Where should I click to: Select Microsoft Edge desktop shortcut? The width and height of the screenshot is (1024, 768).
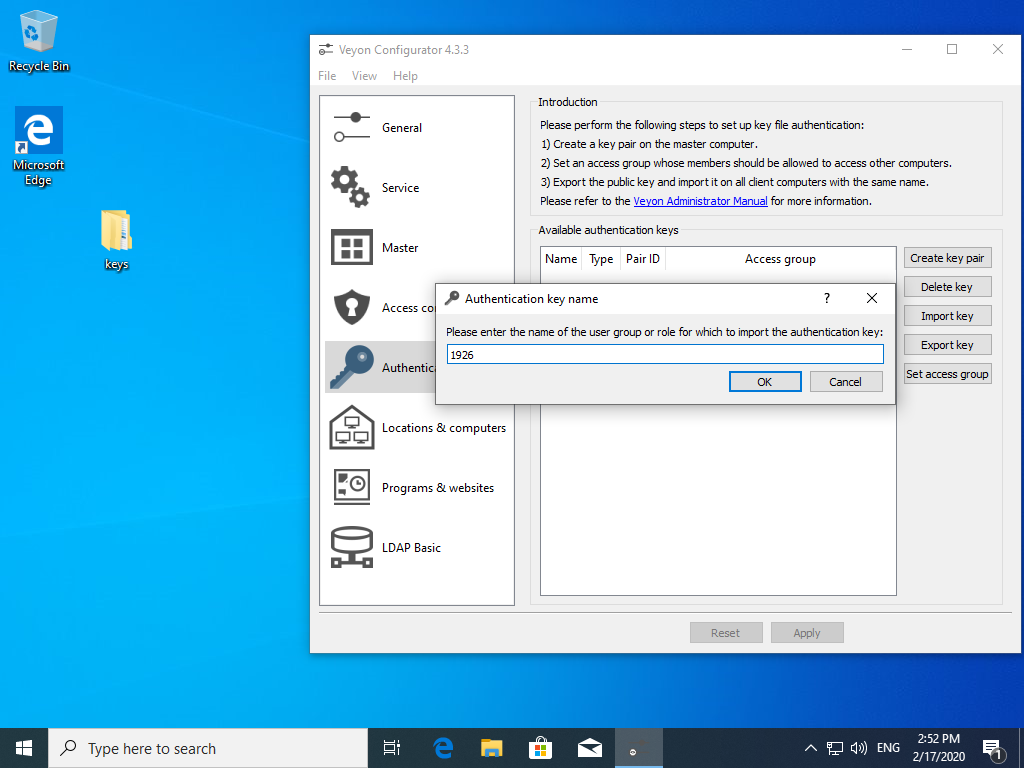click(x=39, y=147)
